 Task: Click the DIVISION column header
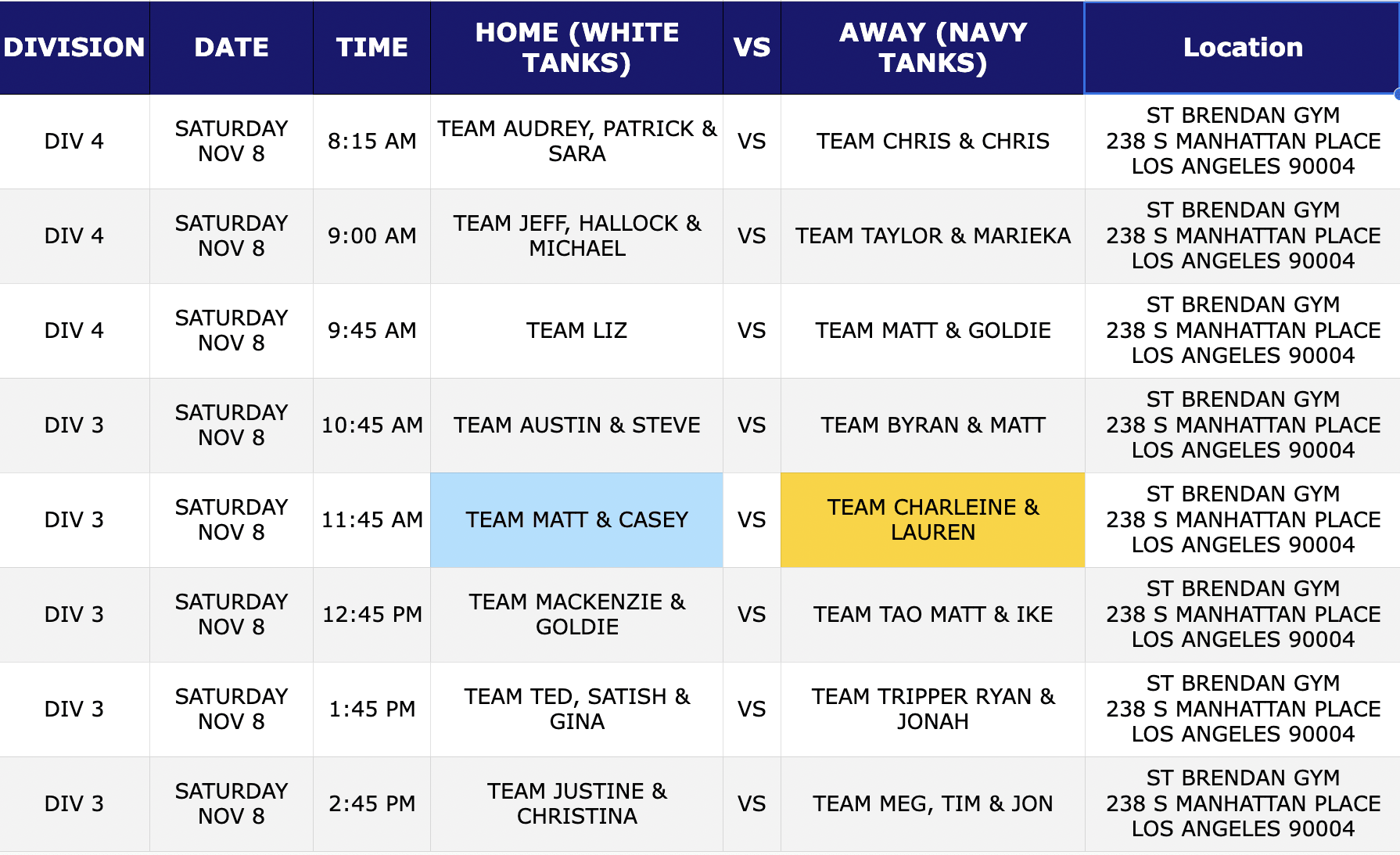[x=74, y=48]
